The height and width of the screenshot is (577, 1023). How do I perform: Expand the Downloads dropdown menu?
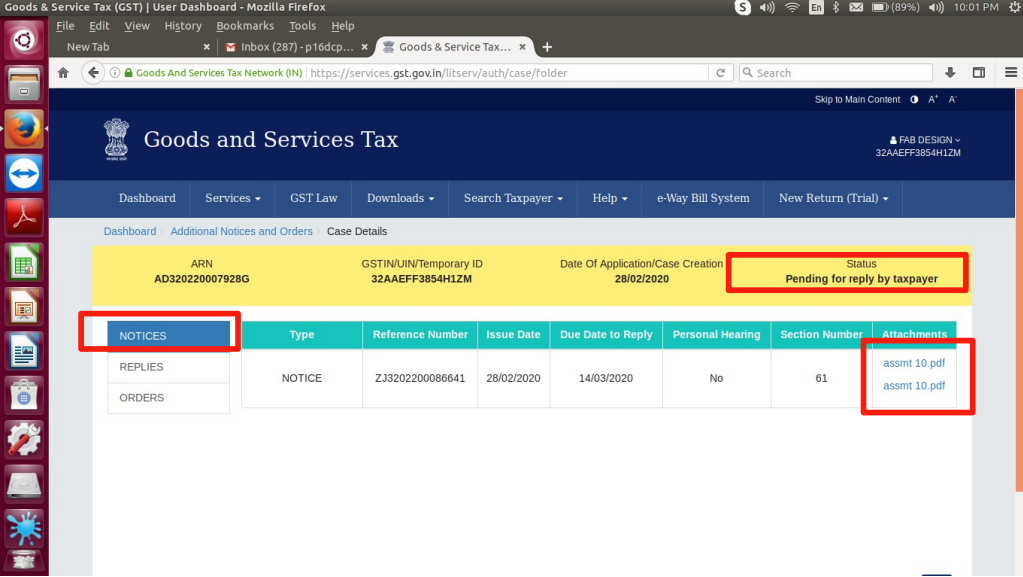coord(400,198)
